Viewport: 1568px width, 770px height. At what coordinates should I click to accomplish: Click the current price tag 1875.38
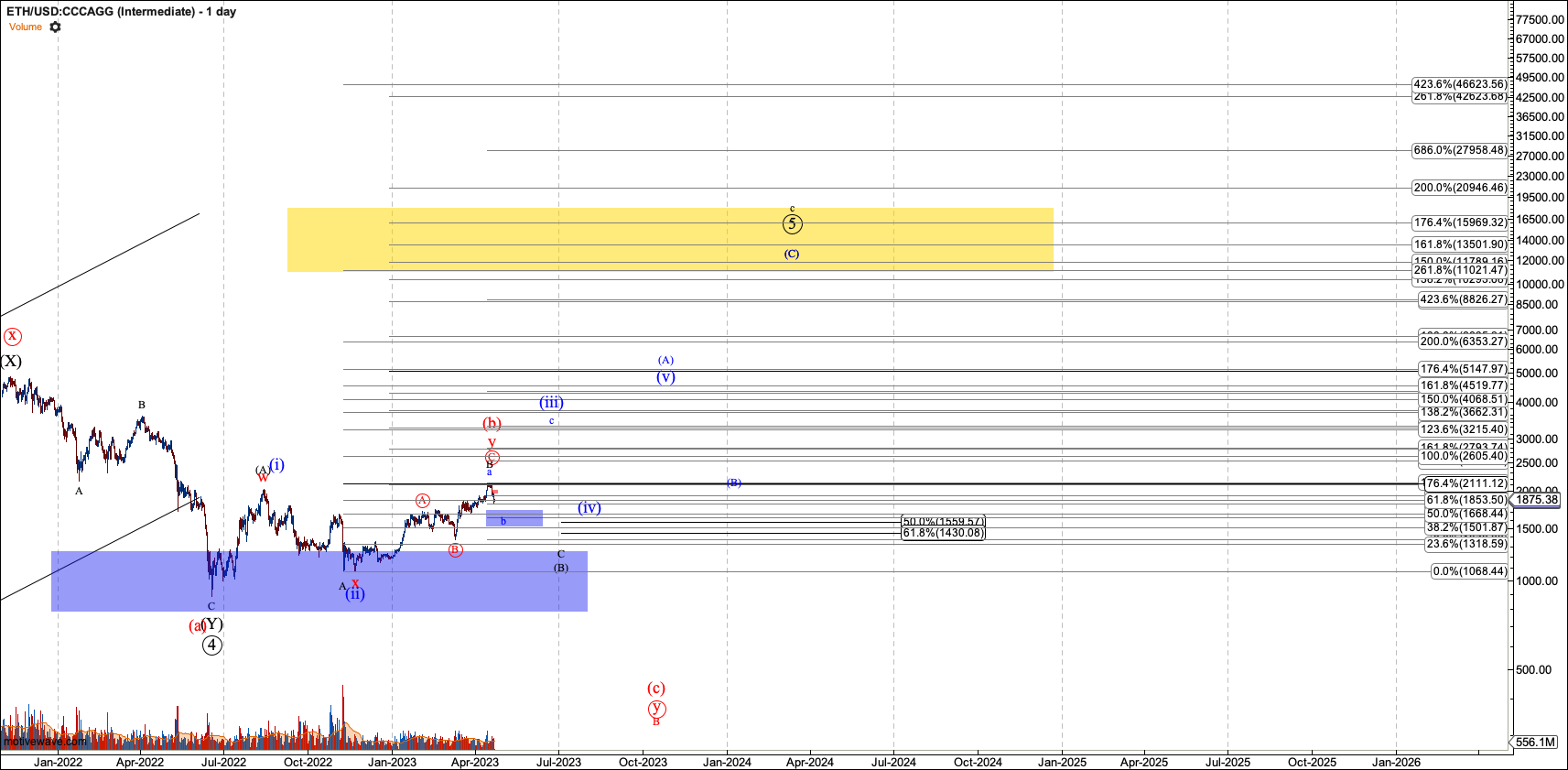tap(1535, 499)
